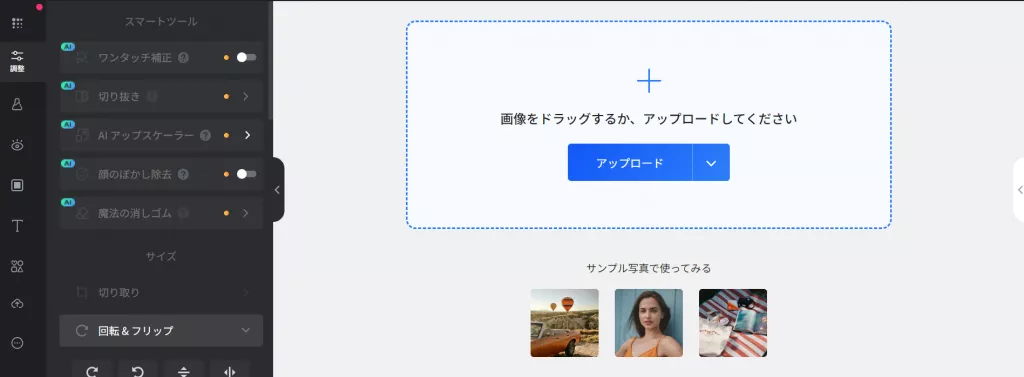The width and height of the screenshot is (1024, 377).
Task: Open the more options ellipsis in sidebar
Action: [18, 343]
